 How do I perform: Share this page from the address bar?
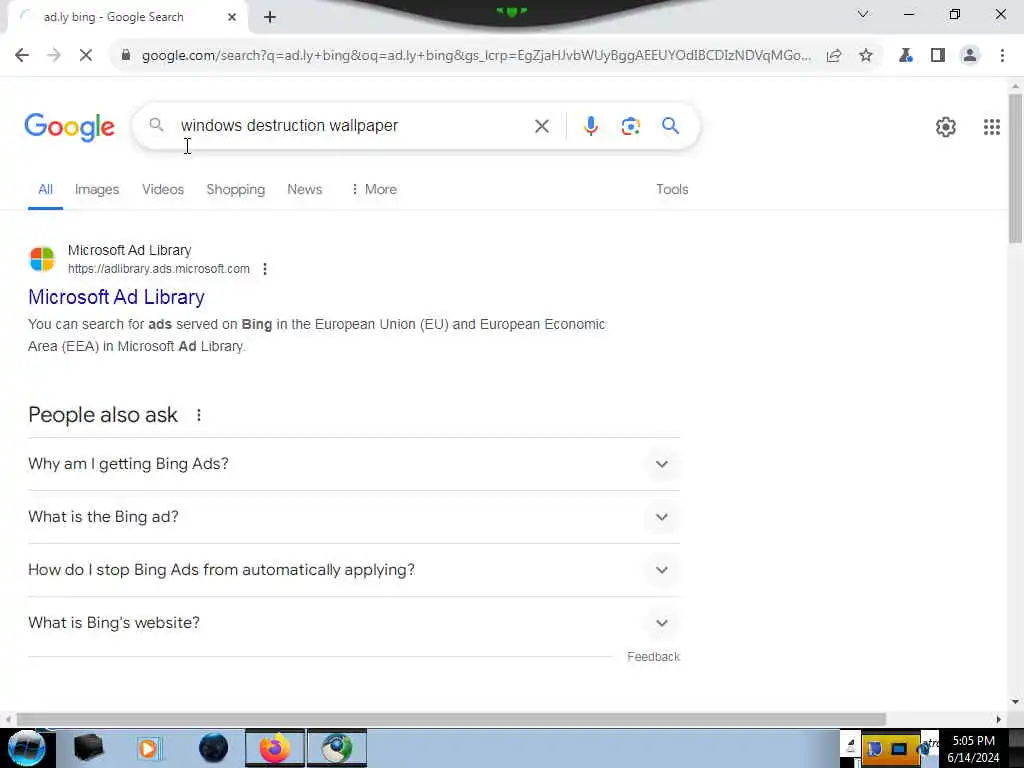[x=834, y=56]
